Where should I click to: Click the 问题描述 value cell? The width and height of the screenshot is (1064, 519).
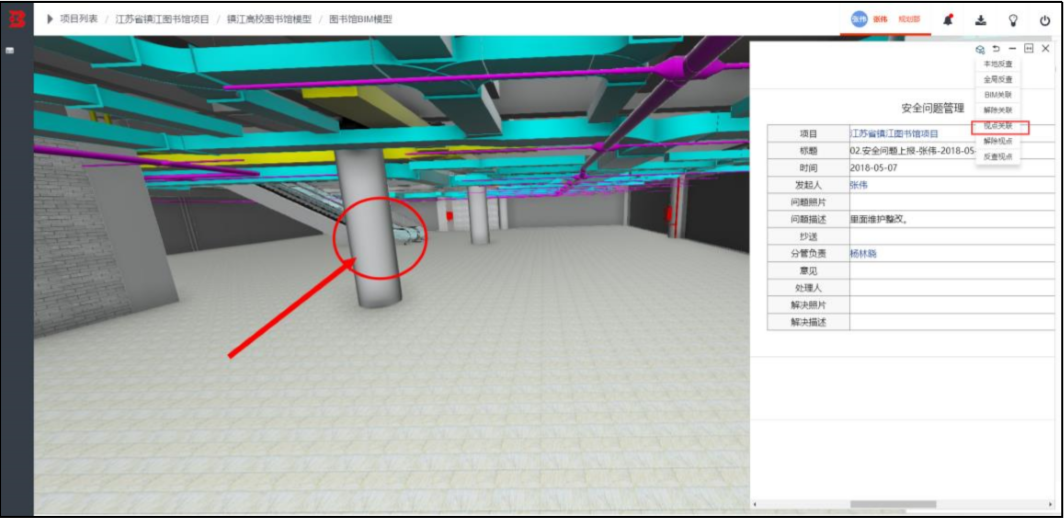[x=951, y=219]
